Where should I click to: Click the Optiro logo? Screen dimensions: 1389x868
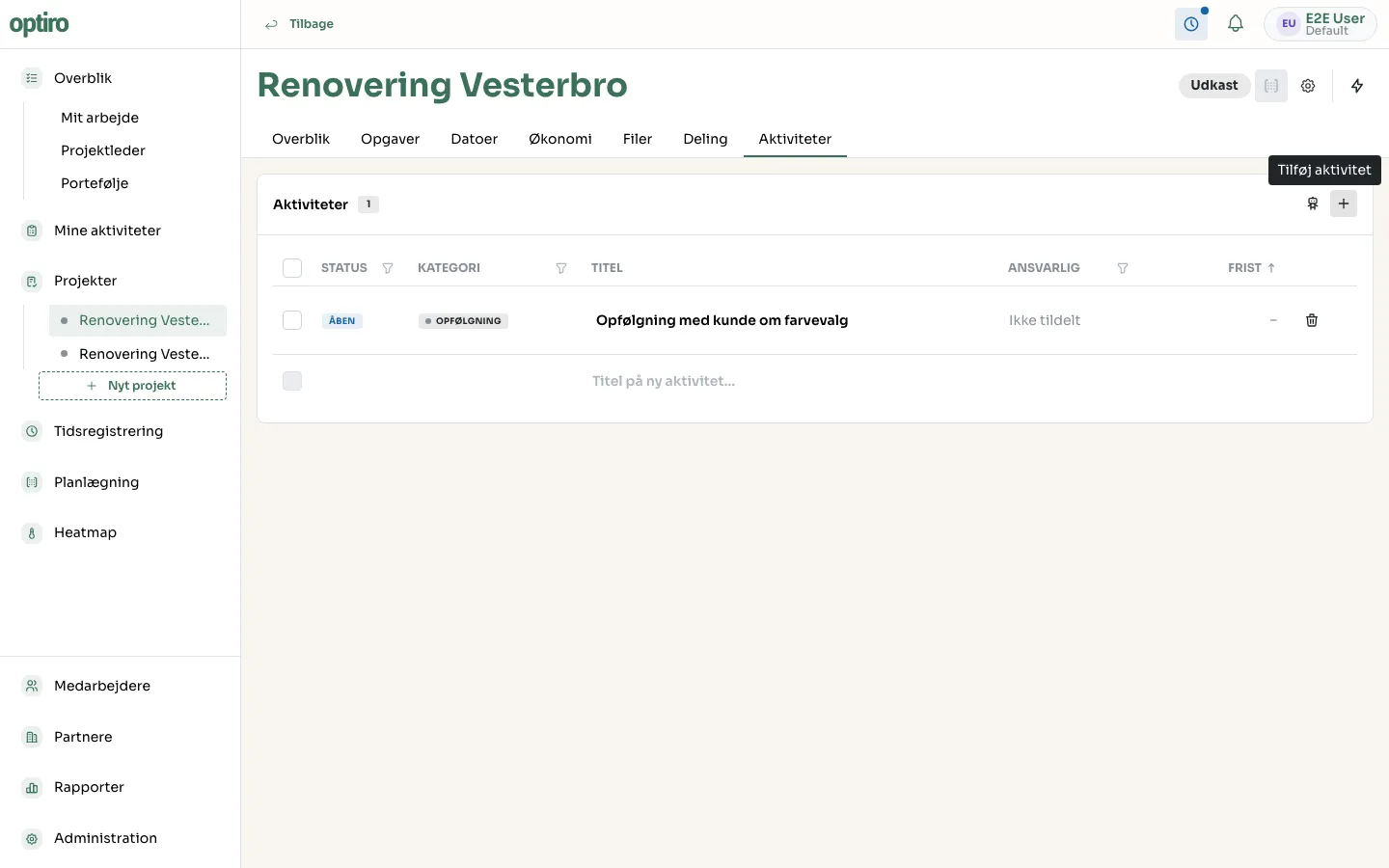coord(40,24)
